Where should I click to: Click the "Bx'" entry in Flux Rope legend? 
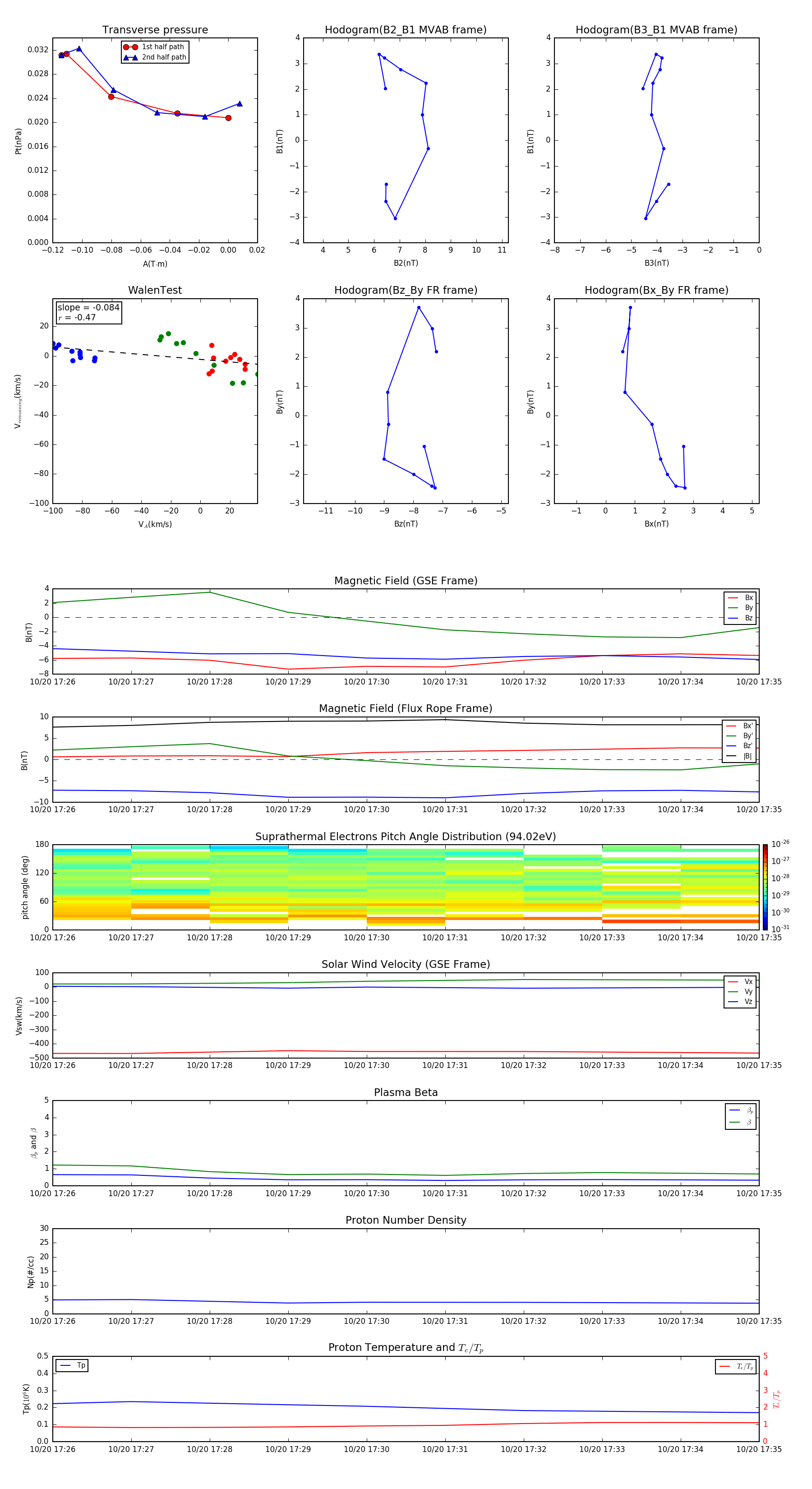tap(739, 726)
